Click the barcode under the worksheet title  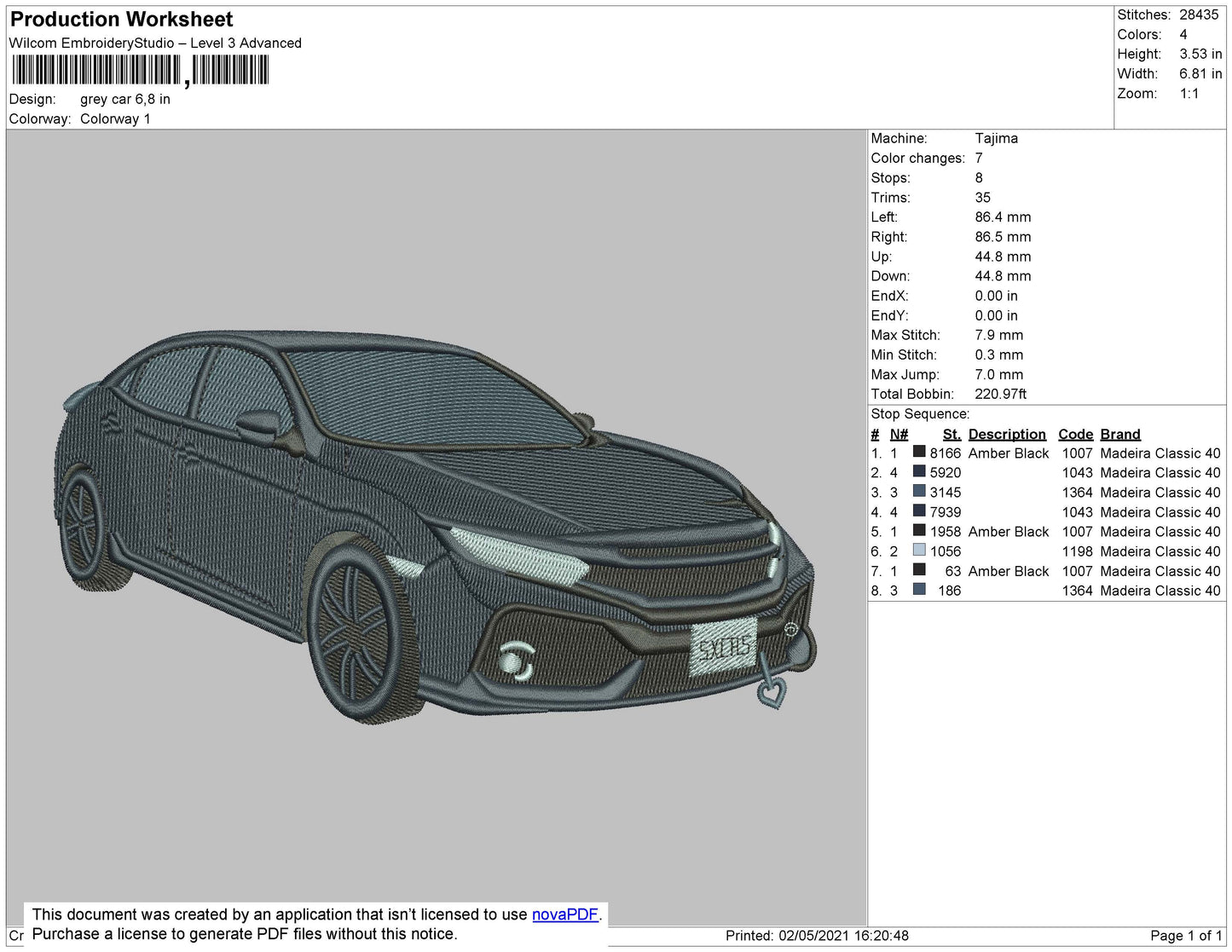141,70
